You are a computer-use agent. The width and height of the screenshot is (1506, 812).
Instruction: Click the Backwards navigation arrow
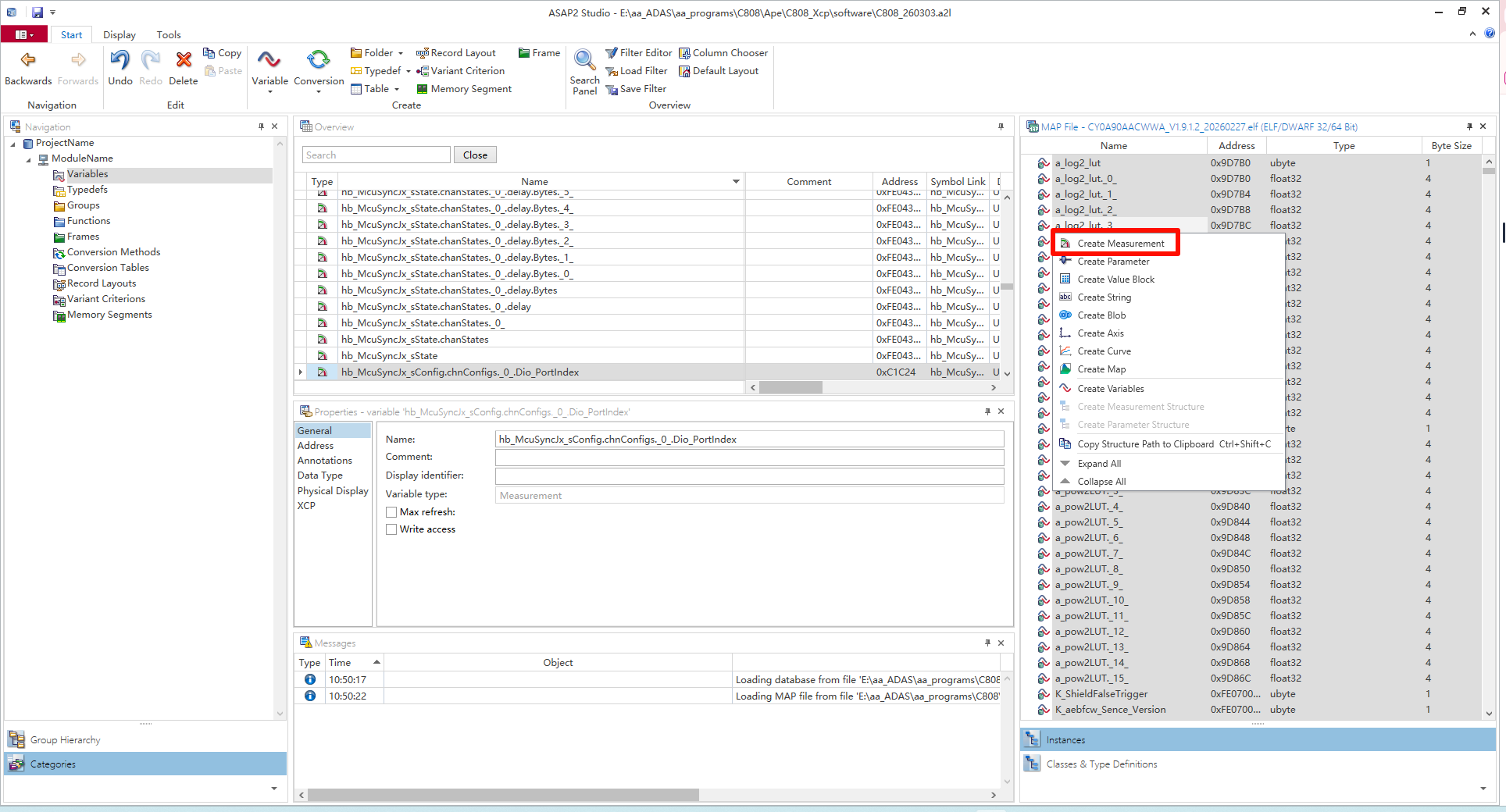click(x=28, y=61)
